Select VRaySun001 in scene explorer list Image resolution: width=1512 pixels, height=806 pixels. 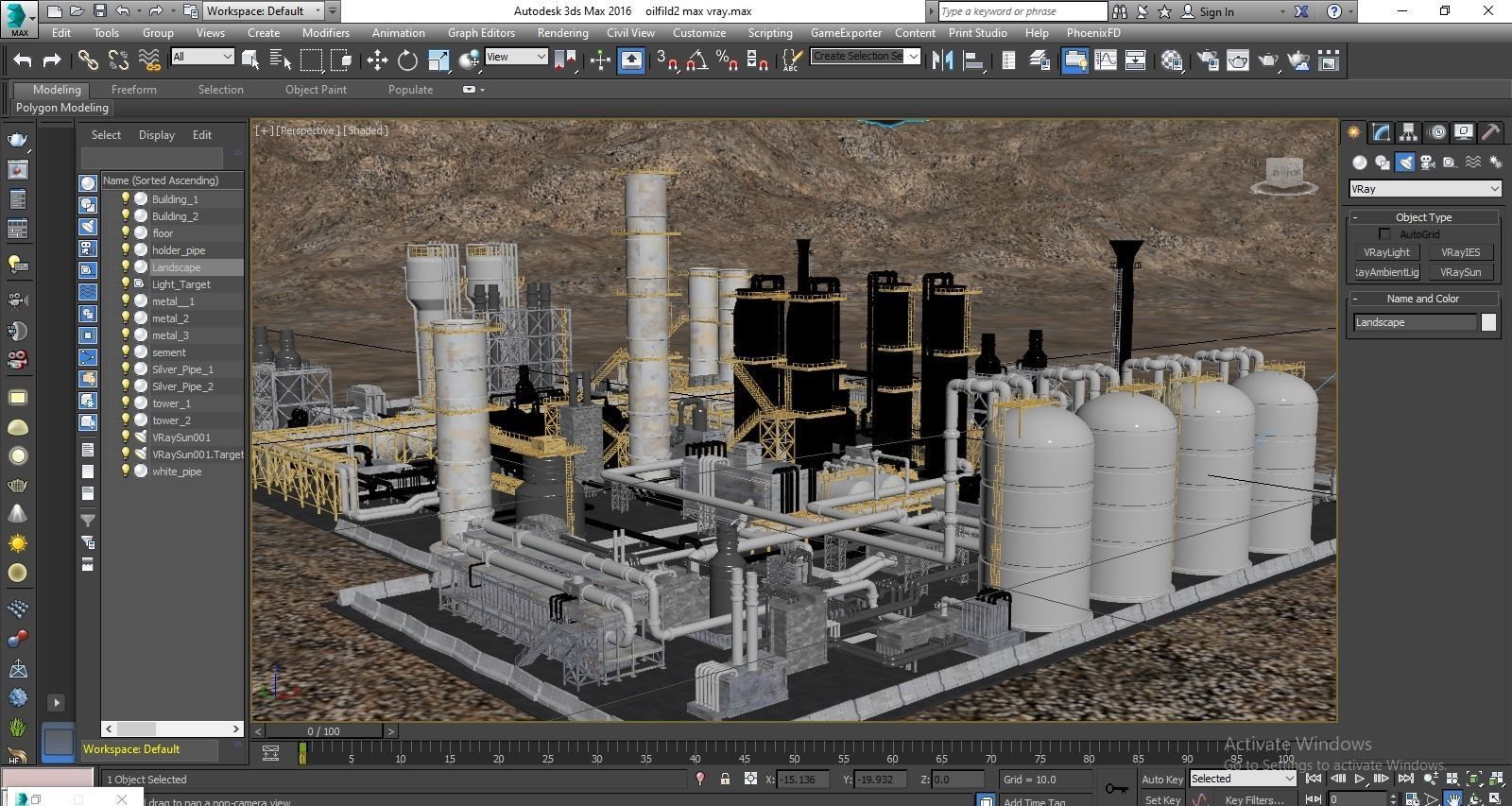point(180,437)
